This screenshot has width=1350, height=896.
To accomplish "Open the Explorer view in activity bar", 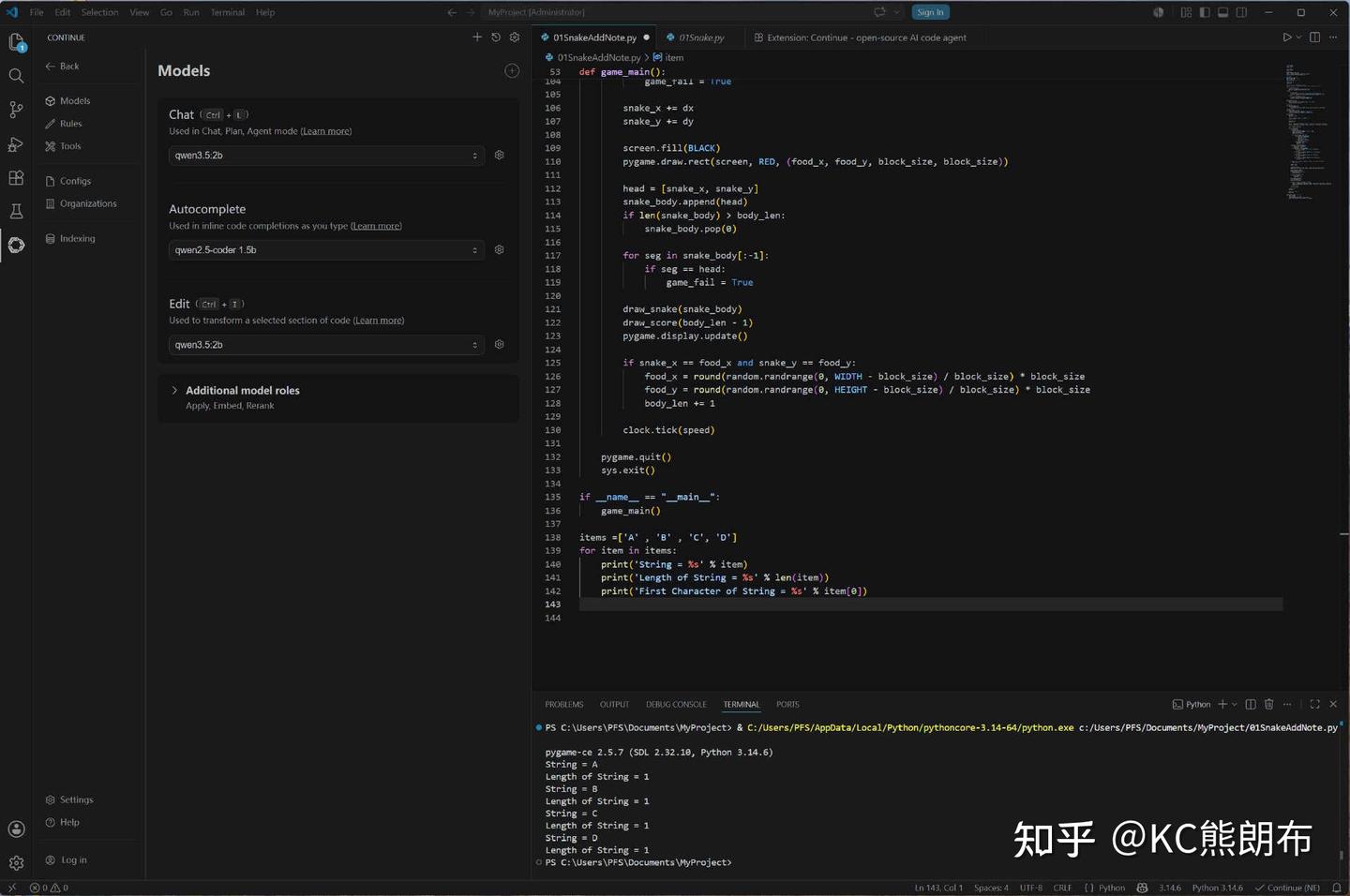I will pyautogui.click(x=16, y=42).
